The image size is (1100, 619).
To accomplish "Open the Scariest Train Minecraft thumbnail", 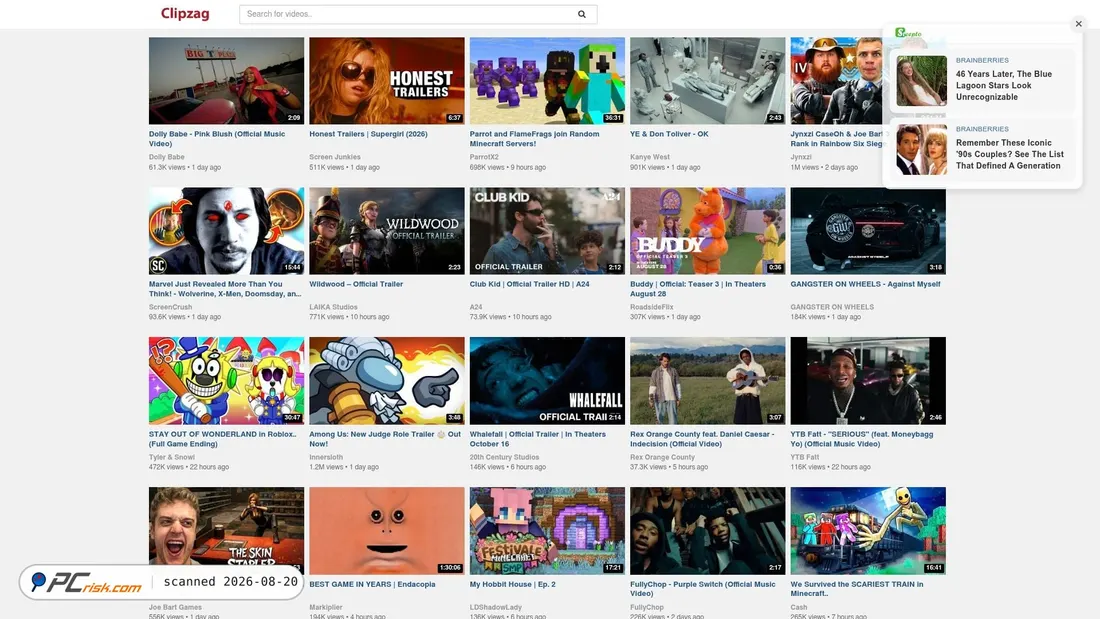I will coord(868,531).
